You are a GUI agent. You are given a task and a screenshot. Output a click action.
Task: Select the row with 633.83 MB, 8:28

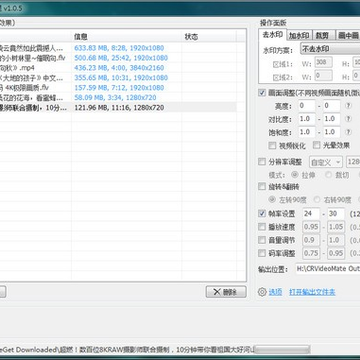pos(118,48)
